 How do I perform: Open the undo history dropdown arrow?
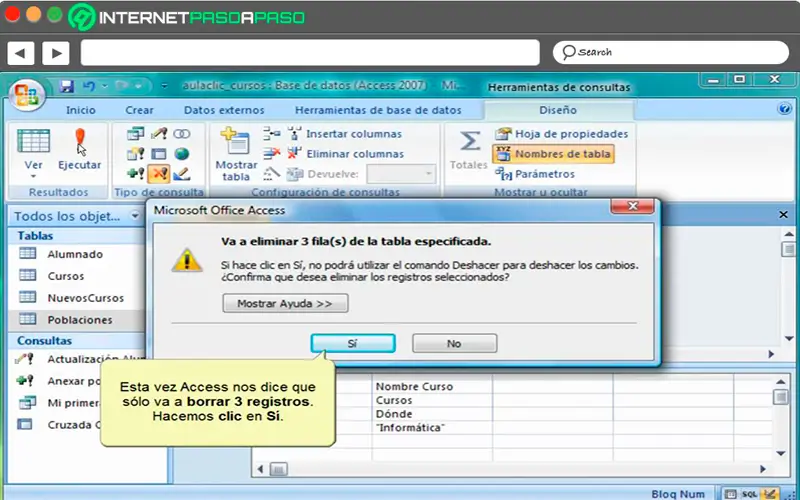point(104,86)
